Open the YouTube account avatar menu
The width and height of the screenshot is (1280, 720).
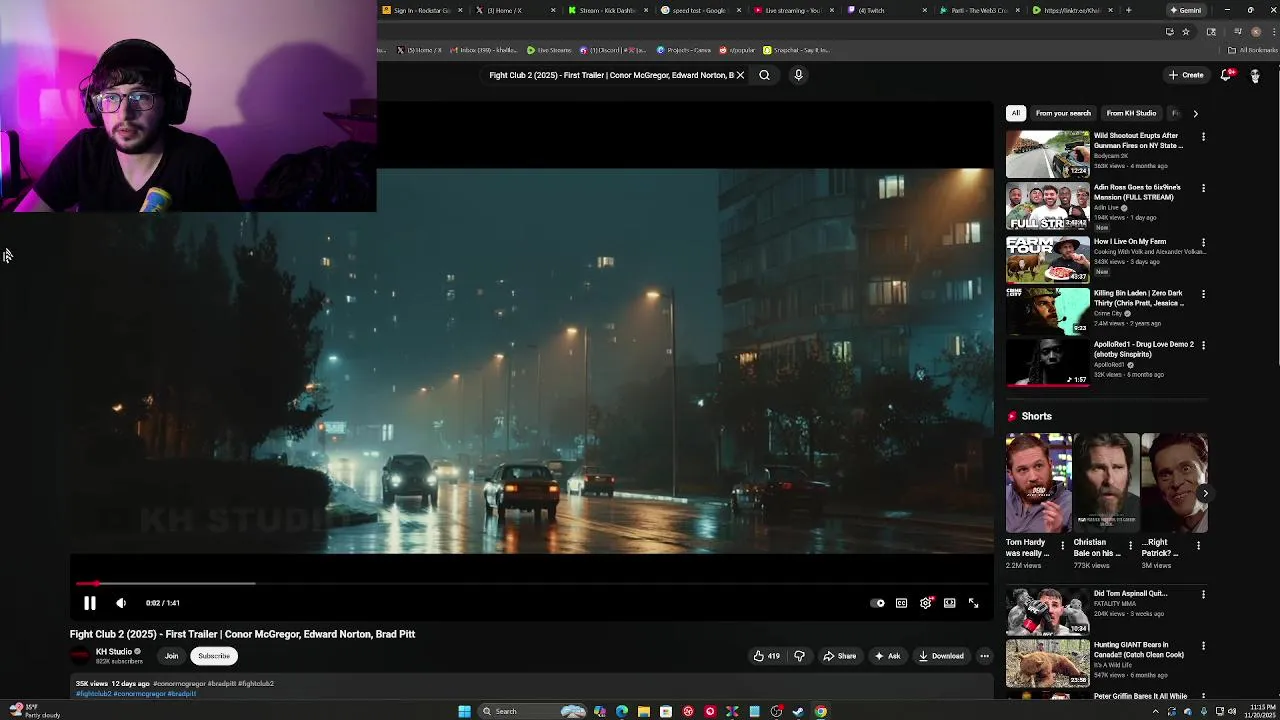(x=1255, y=75)
